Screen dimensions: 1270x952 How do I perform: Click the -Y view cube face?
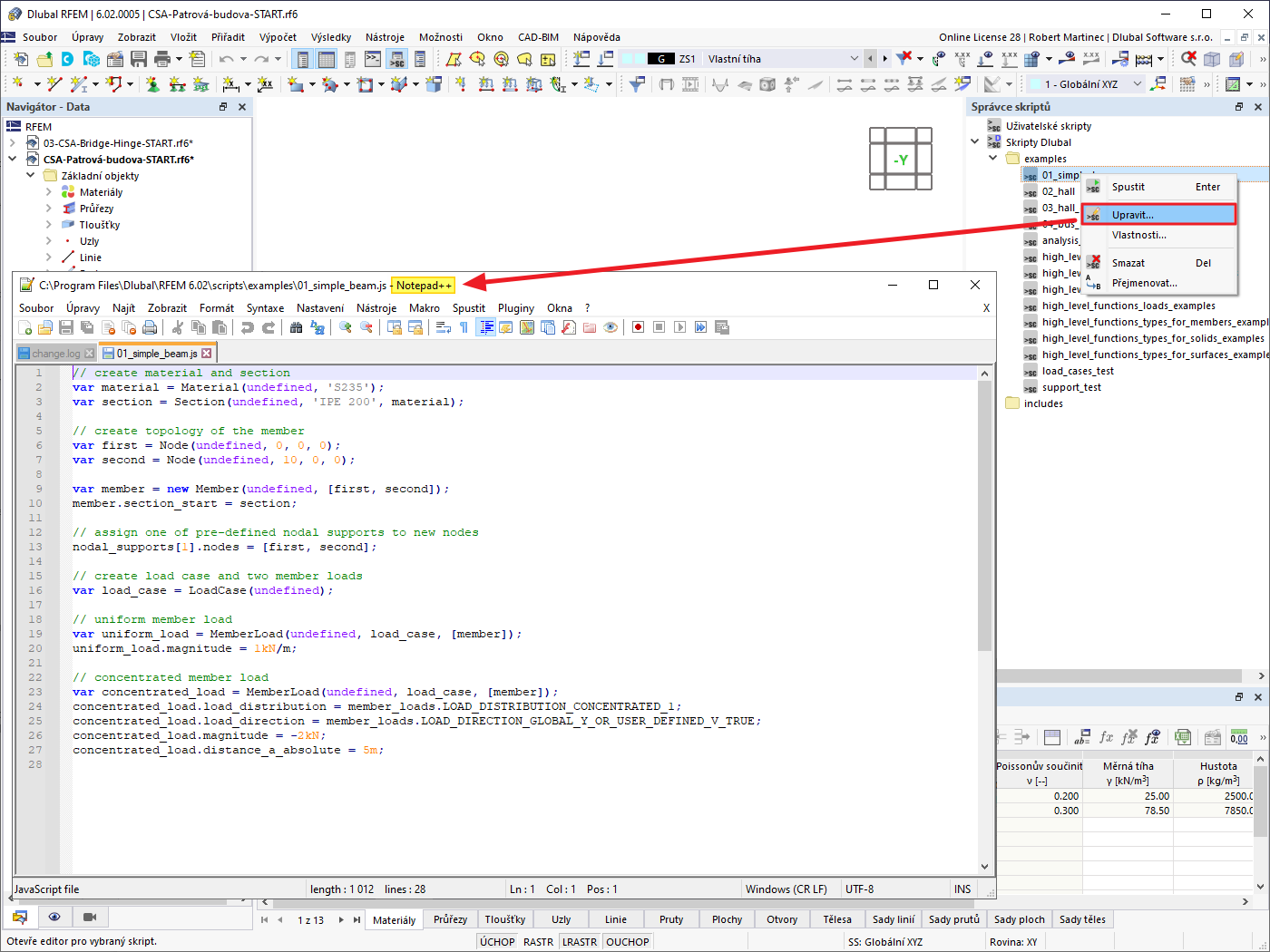tap(901, 160)
